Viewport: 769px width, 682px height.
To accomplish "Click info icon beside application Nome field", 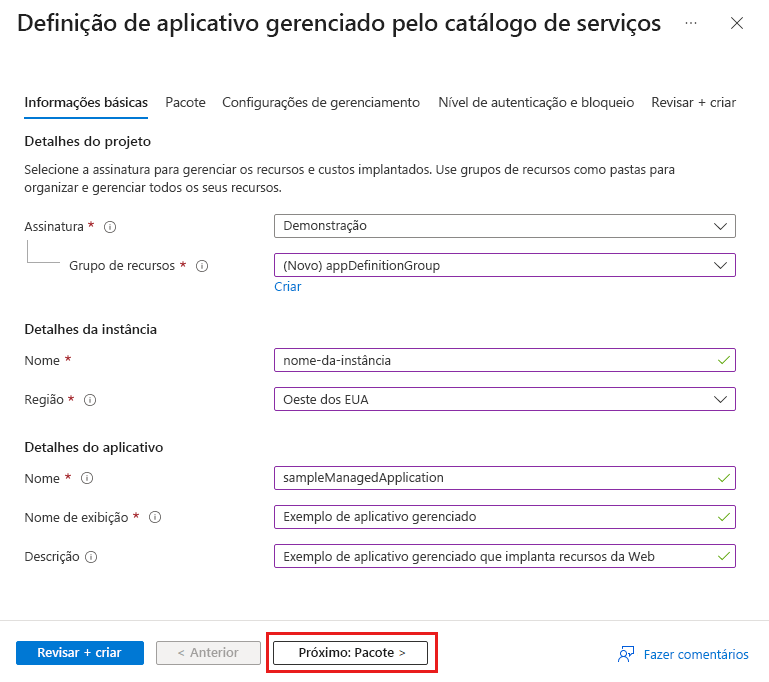I will [x=86, y=479].
